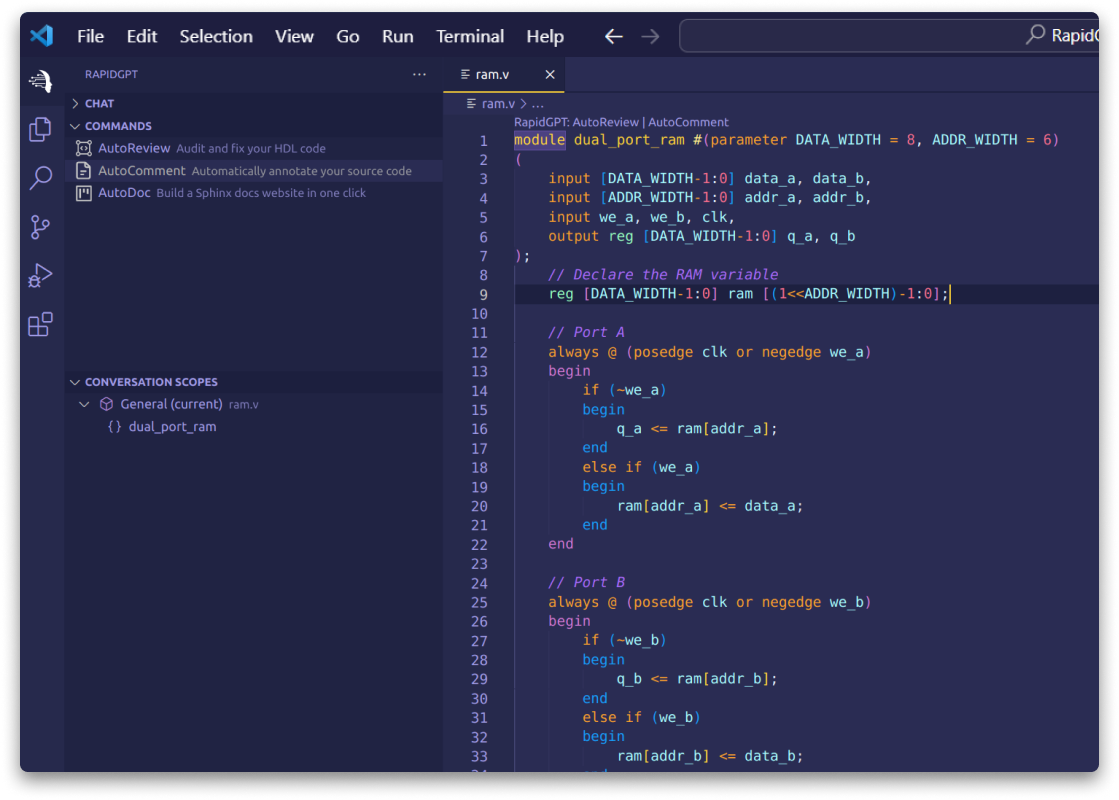Open the Selection menu
Image resolution: width=1119 pixels, height=800 pixels.
(216, 36)
